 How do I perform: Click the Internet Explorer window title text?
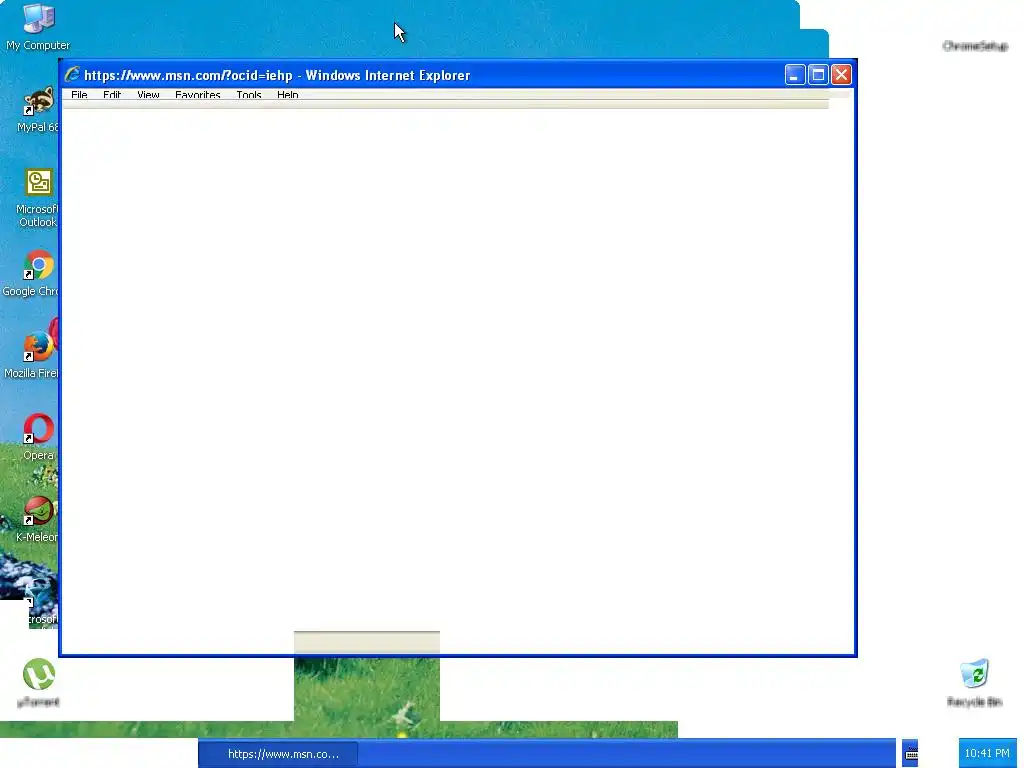(x=277, y=75)
